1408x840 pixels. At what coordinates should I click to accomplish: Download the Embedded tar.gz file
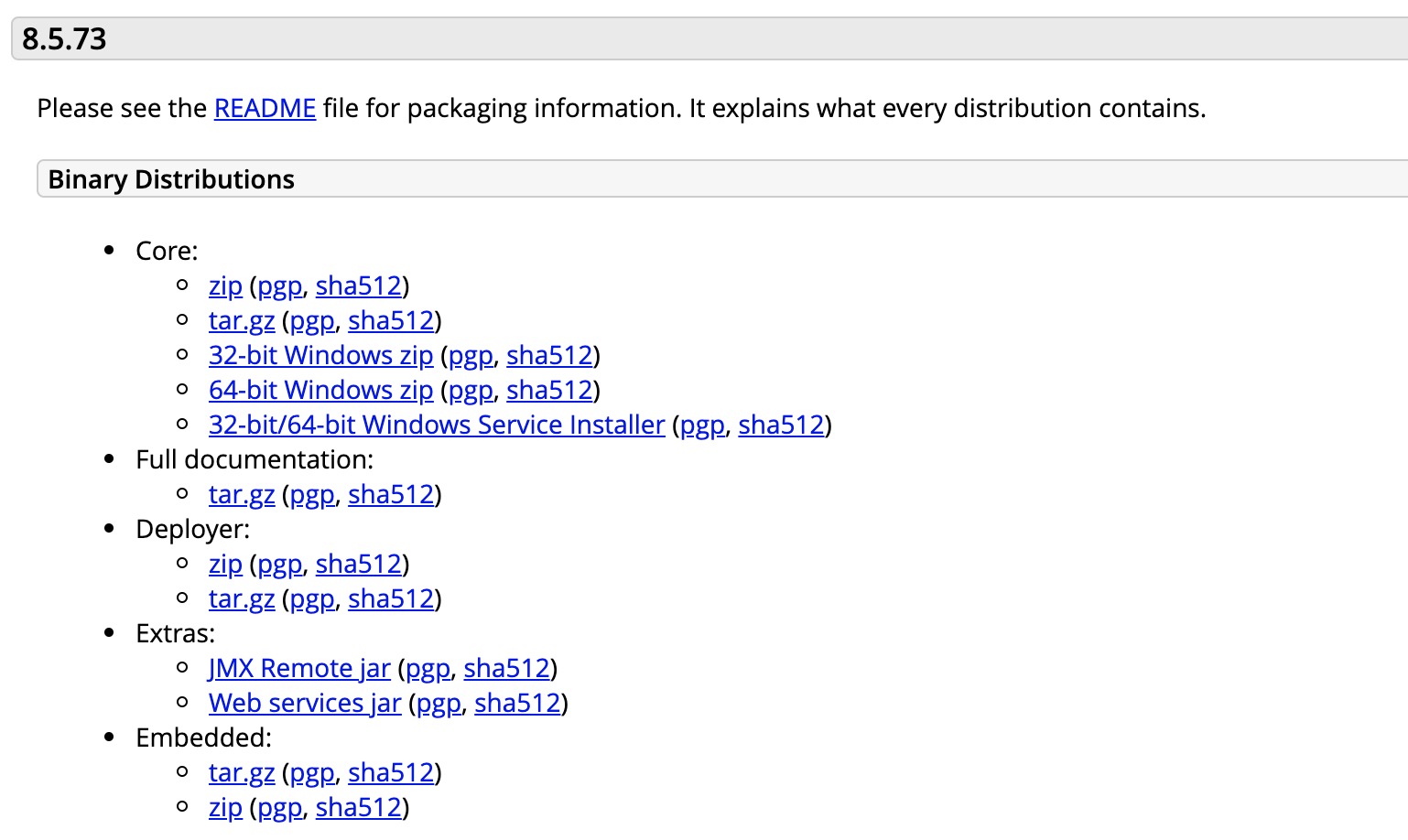pyautogui.click(x=242, y=772)
